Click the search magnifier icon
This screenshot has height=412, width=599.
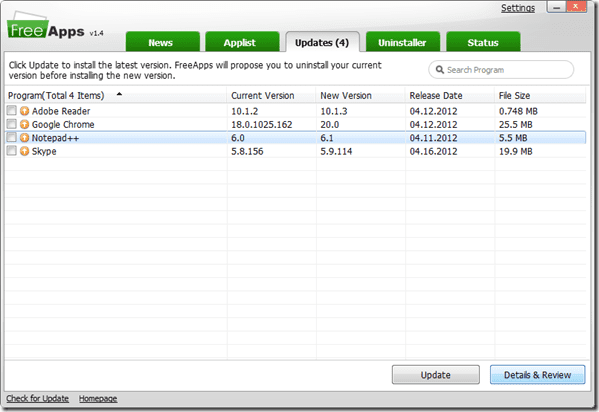tap(440, 70)
